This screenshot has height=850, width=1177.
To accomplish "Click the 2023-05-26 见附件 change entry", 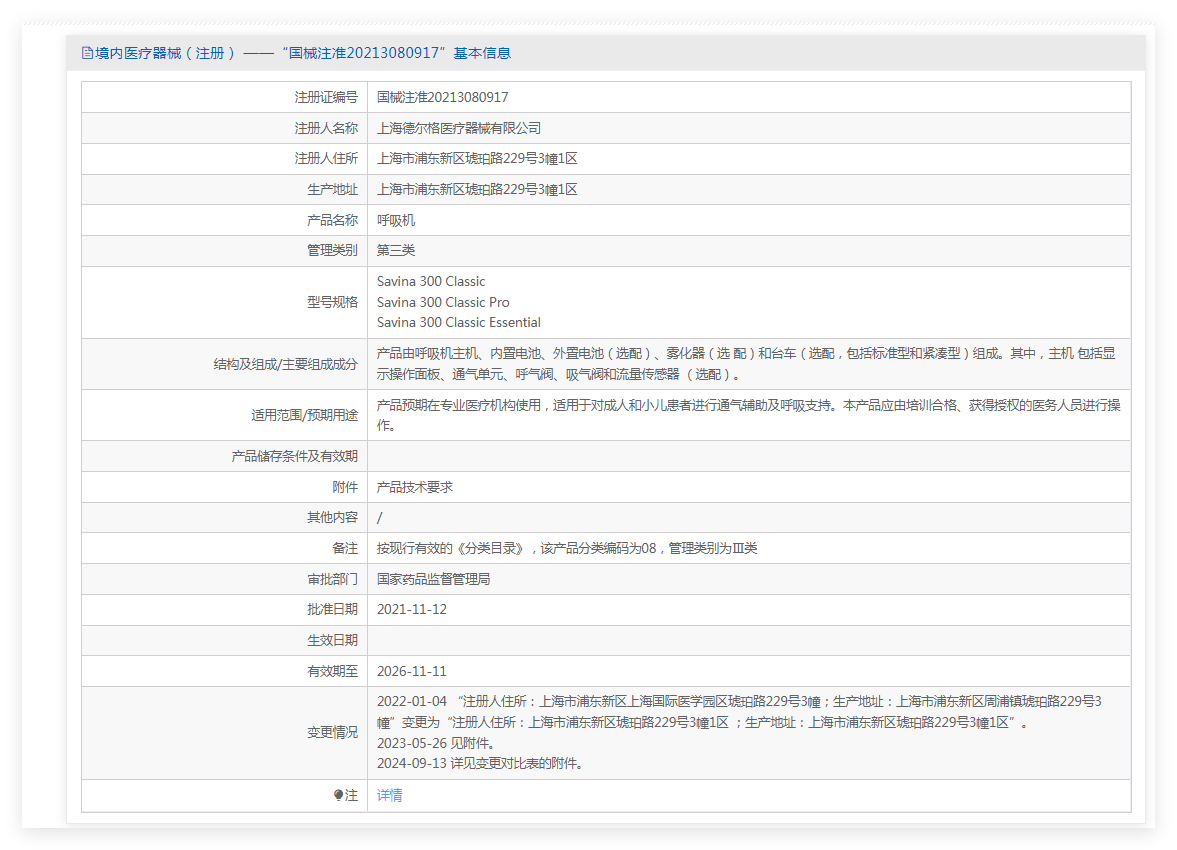I will [435, 743].
